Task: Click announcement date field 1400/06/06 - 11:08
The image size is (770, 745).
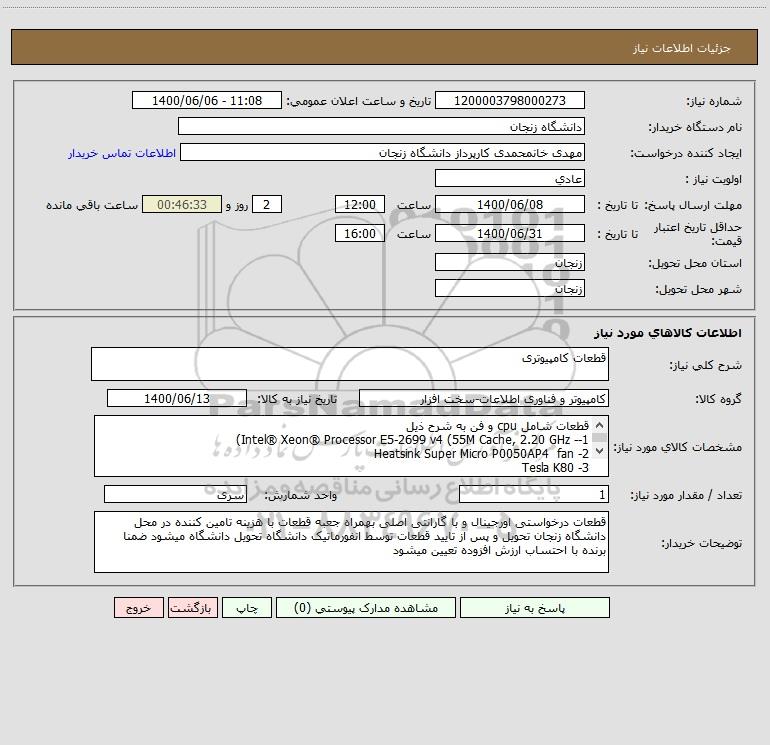Action: click(x=207, y=100)
